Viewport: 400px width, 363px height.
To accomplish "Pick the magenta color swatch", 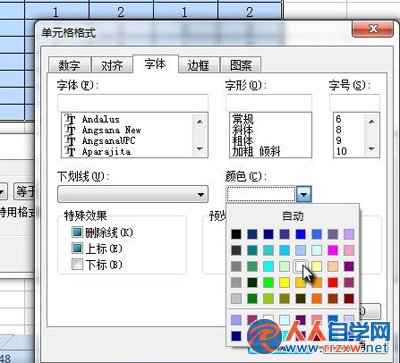I will click(x=333, y=250).
